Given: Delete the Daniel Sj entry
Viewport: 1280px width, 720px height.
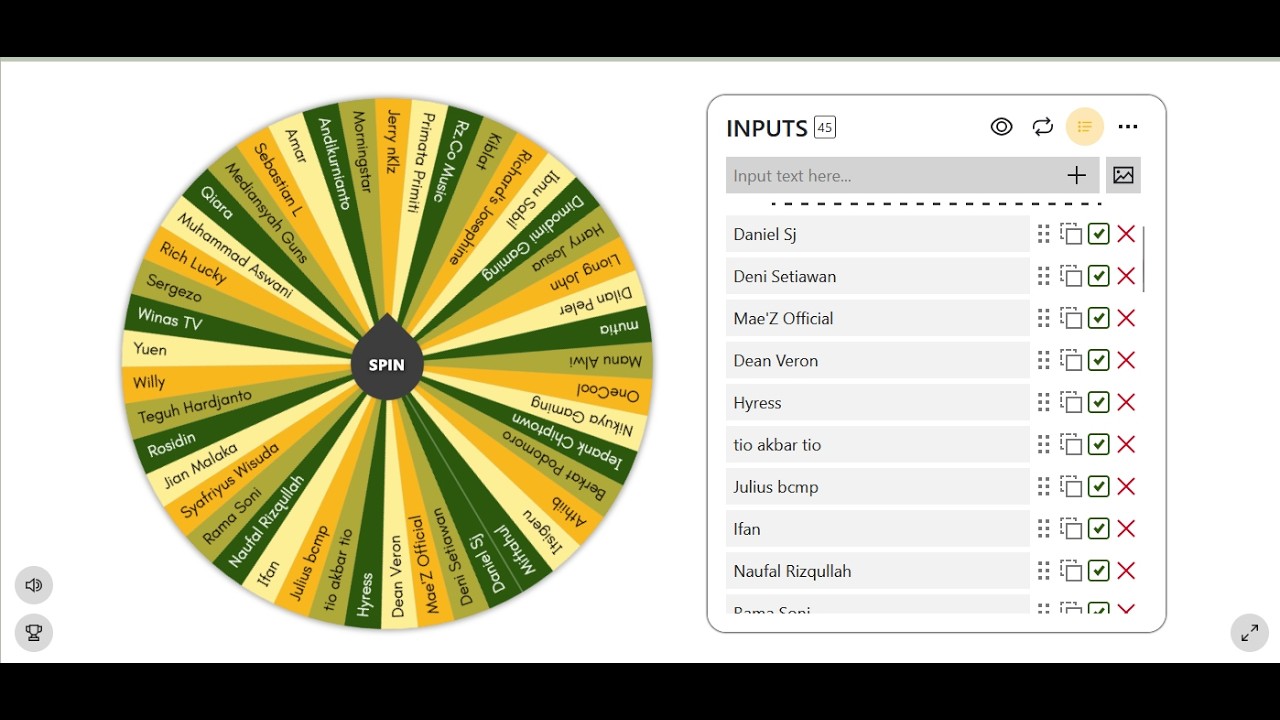Looking at the screenshot, I should click(1126, 234).
